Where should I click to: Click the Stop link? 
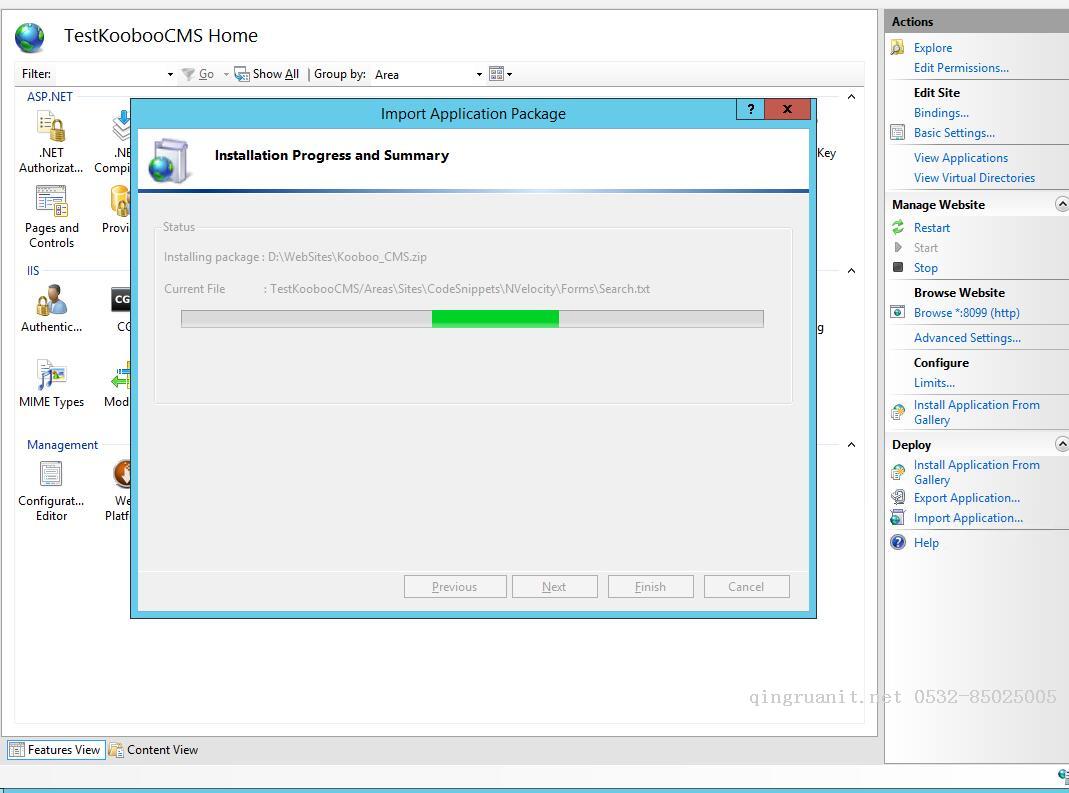(925, 267)
